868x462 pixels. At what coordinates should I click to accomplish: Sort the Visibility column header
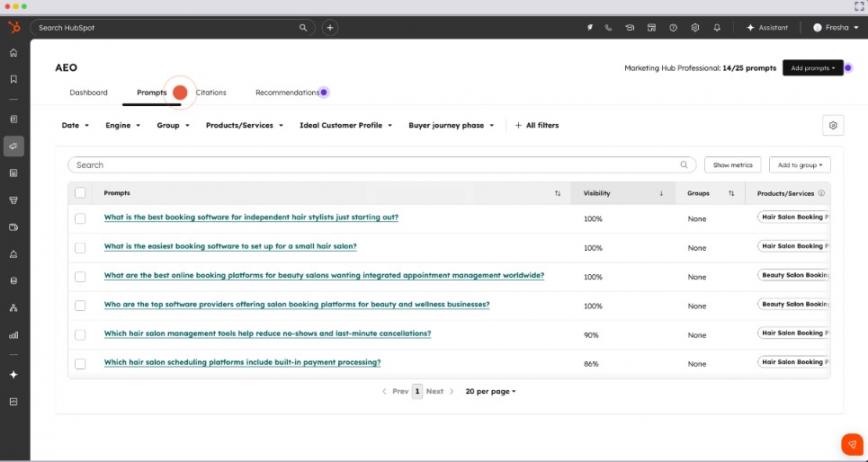[x=623, y=193]
